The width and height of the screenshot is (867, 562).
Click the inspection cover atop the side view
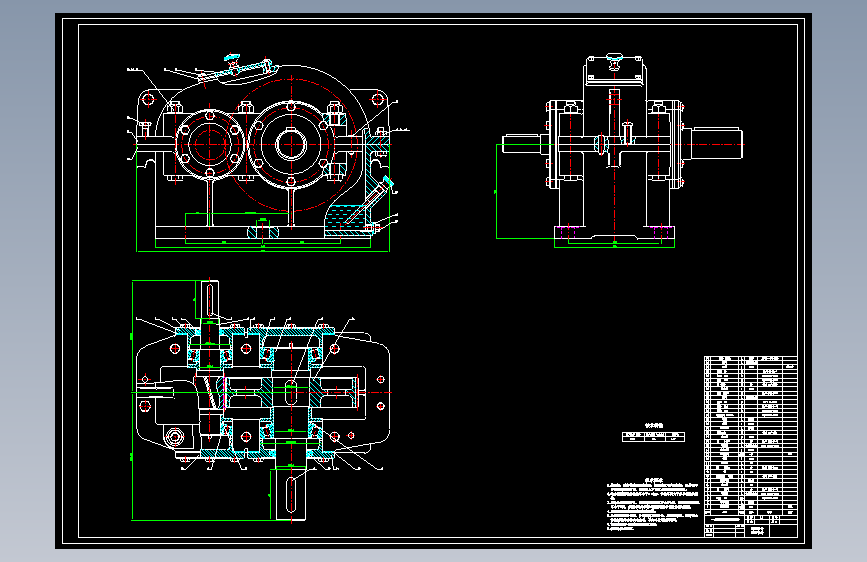click(614, 70)
